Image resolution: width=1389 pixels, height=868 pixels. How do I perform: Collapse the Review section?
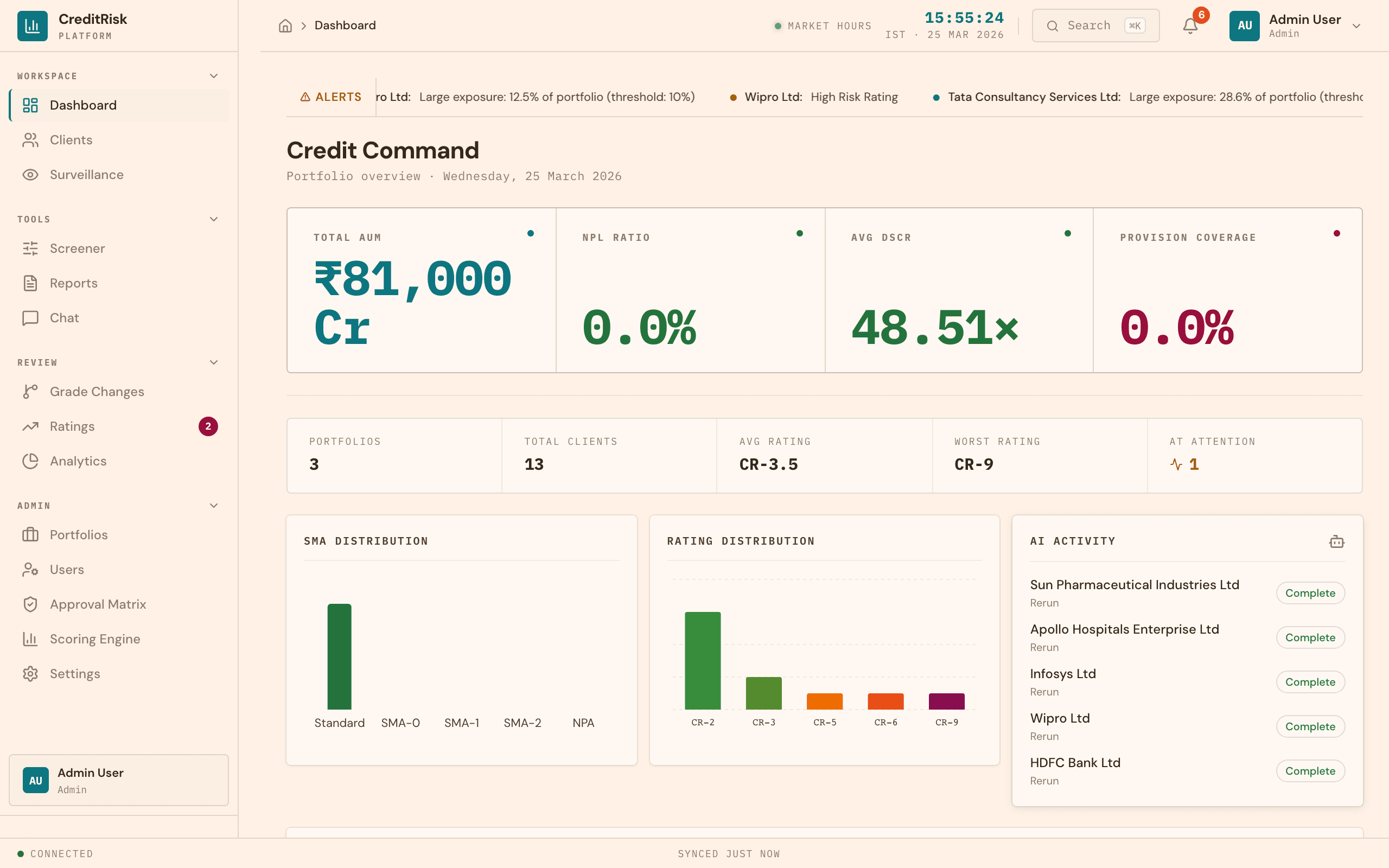coord(214,362)
